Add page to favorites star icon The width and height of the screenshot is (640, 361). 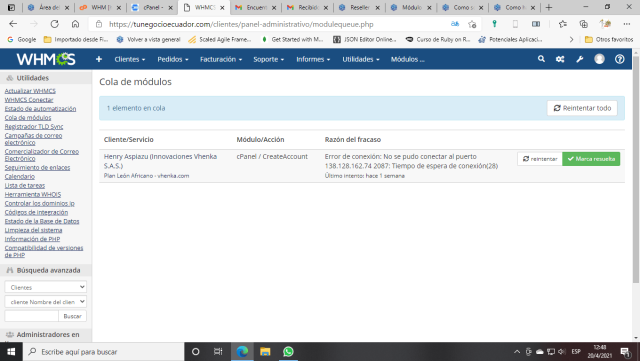(472, 24)
